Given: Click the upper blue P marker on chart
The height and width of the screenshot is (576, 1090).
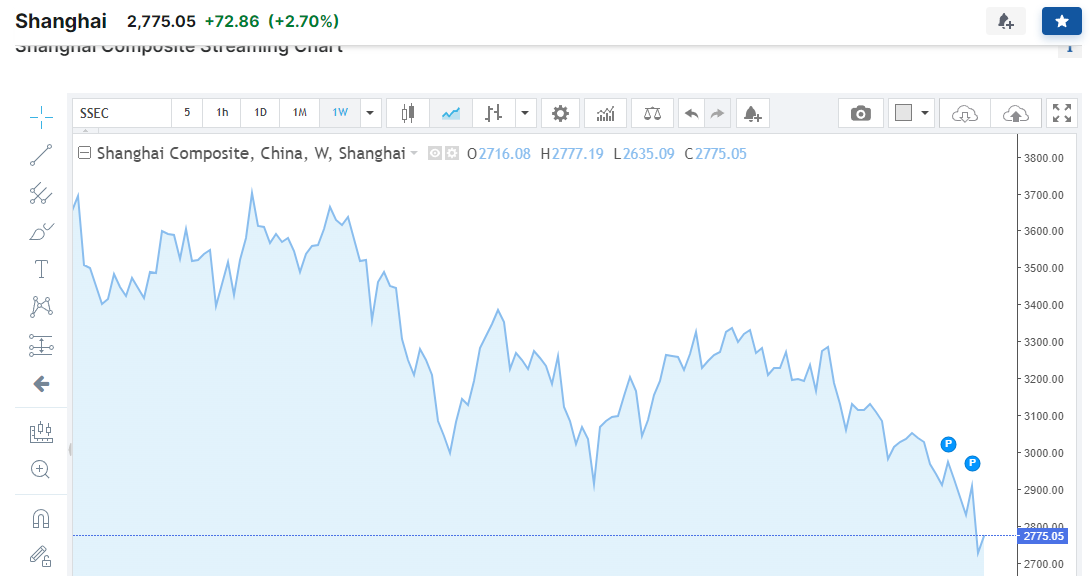Looking at the screenshot, I should (x=948, y=444).
